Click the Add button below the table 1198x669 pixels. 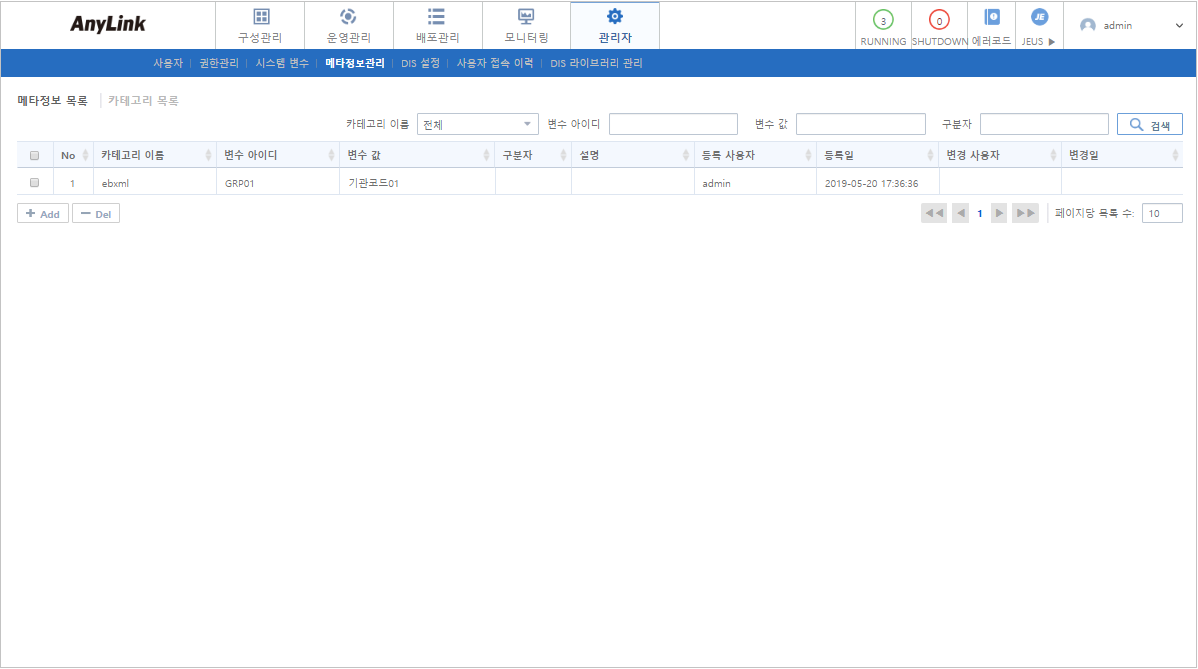(42, 212)
